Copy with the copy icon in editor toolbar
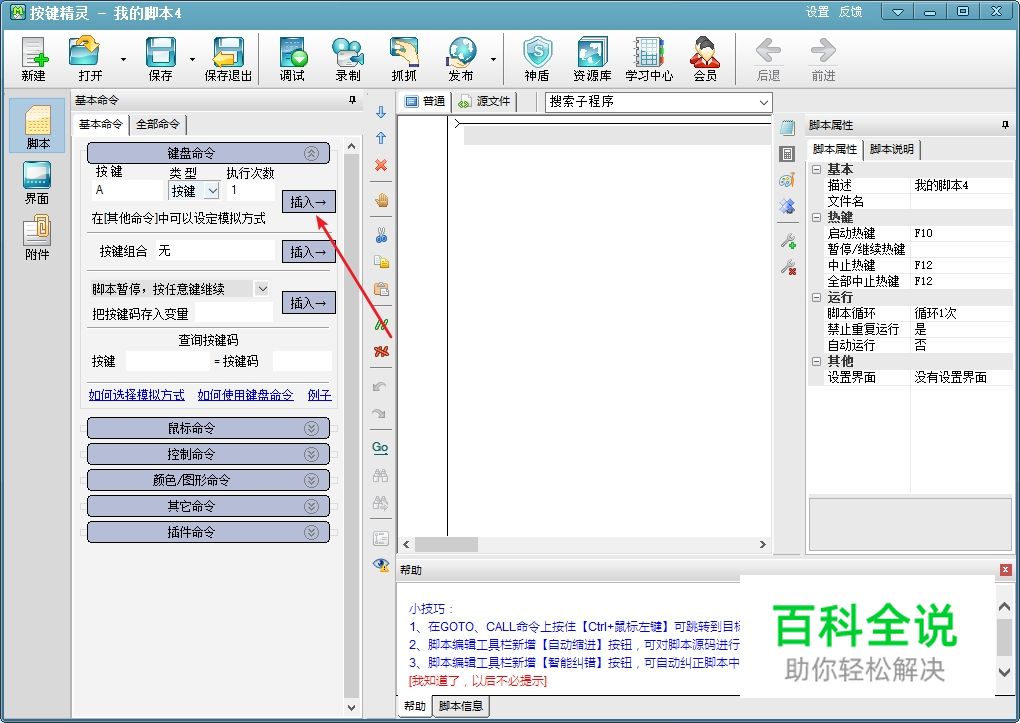The width and height of the screenshot is (1020, 723). pyautogui.click(x=381, y=262)
